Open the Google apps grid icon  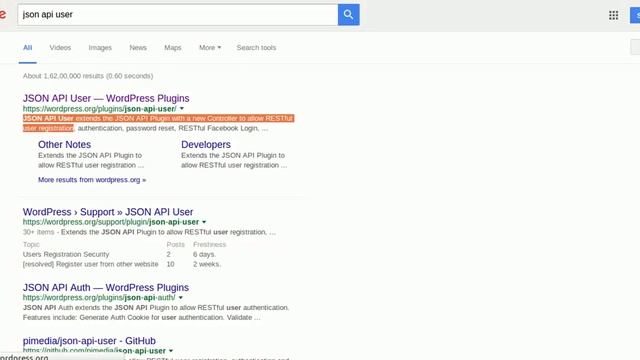[x=613, y=16]
